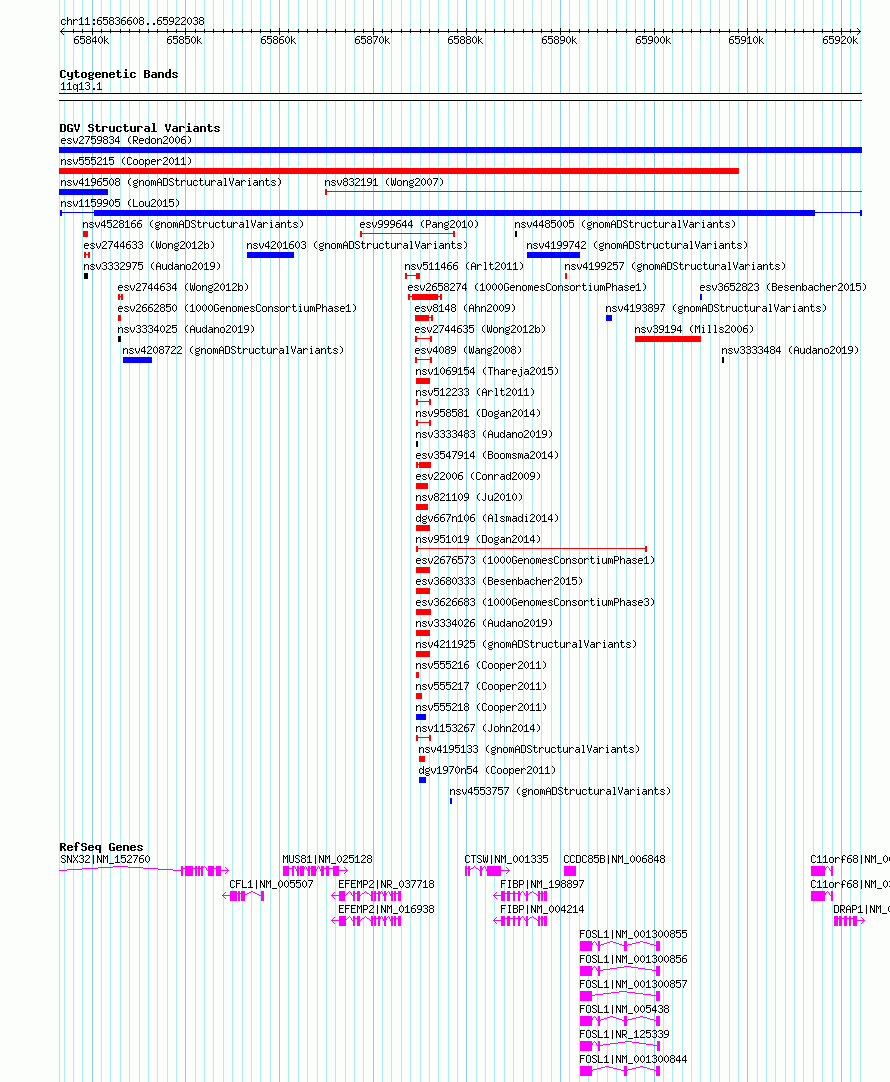Select nsv3334025 (Audano2019) label

point(186,329)
